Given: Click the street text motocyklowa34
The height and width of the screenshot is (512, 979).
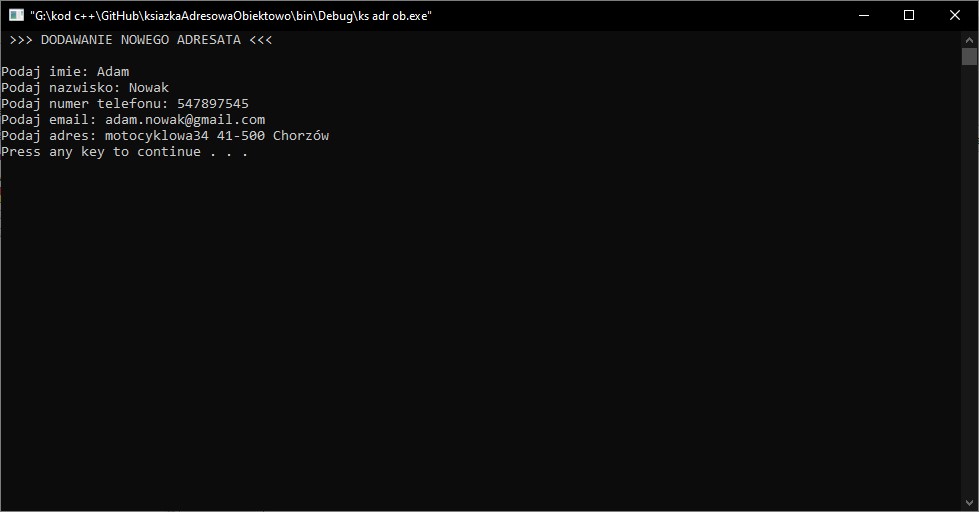Looking at the screenshot, I should [x=157, y=136].
